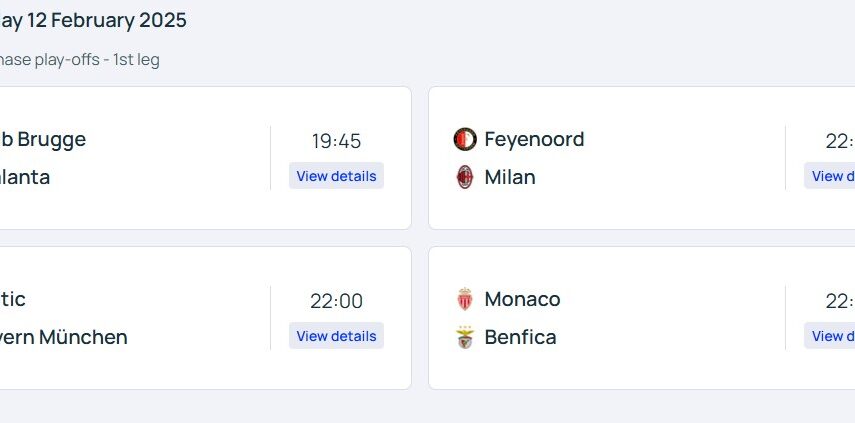
Task: Click the Milan club crest
Action: 465,177
